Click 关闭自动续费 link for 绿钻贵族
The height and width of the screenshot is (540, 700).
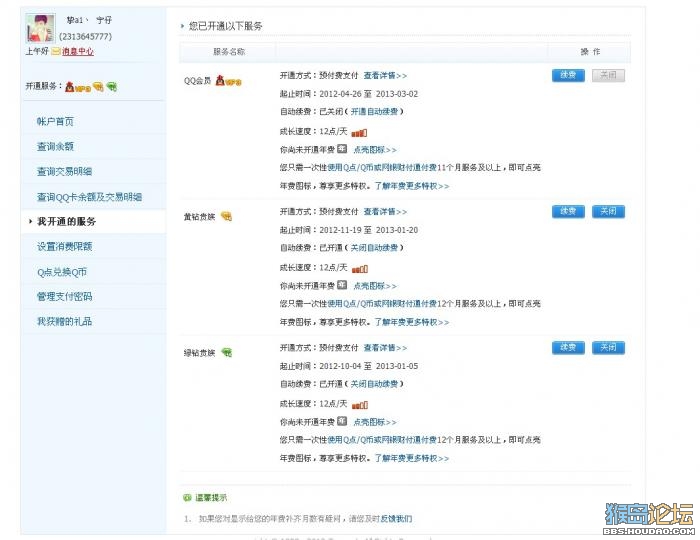[374, 384]
